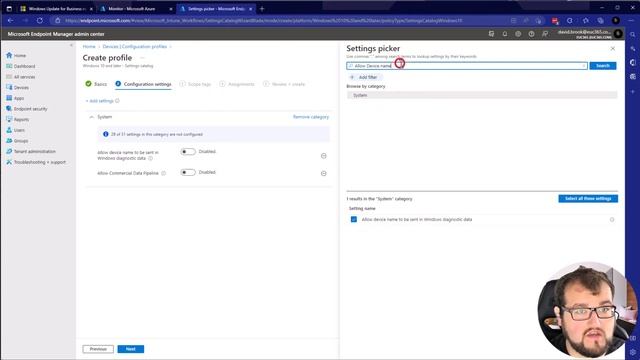This screenshot has width=640, height=360.
Task: Click the + Add settings link
Action: (100, 101)
